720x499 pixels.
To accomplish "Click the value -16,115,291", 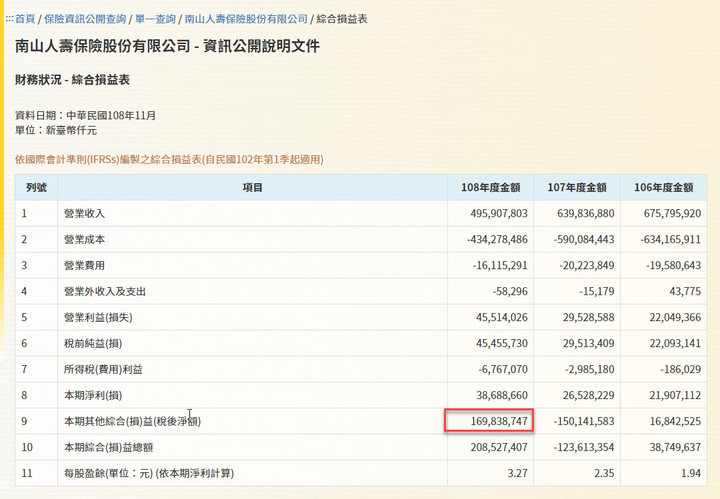I will tap(500, 265).
